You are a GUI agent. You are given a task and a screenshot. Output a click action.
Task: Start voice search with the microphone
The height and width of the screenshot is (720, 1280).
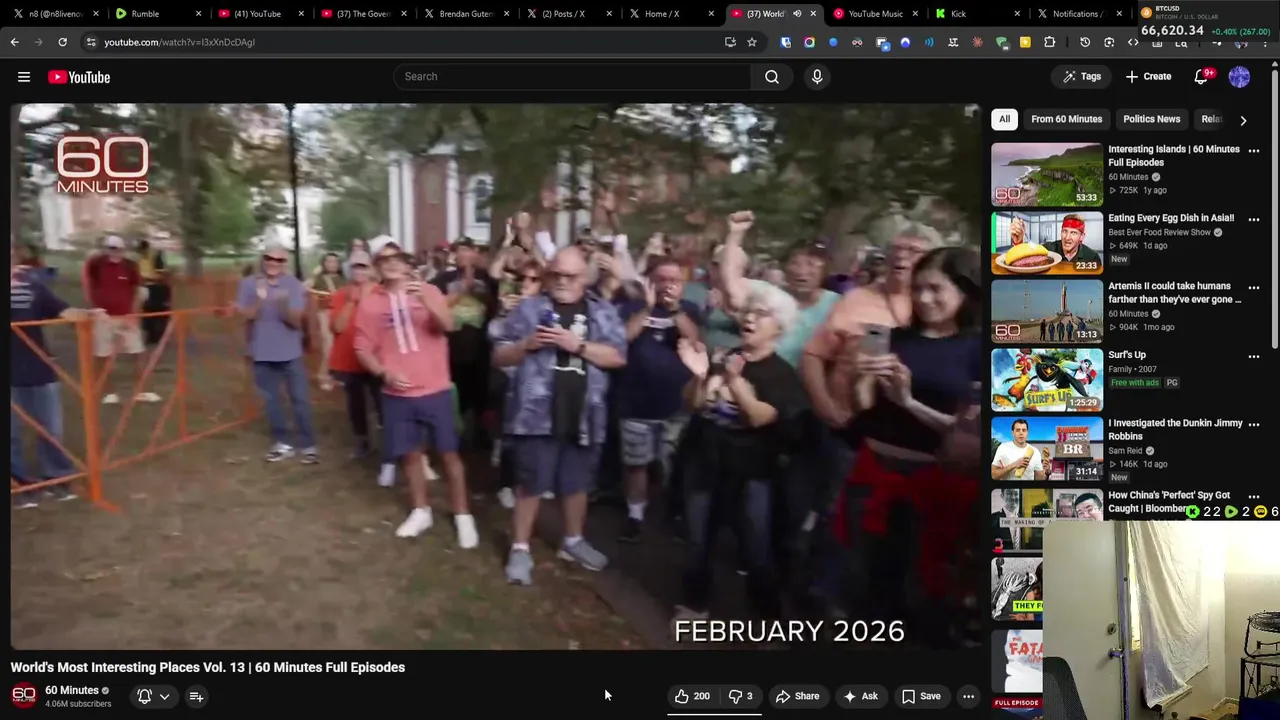(x=817, y=77)
